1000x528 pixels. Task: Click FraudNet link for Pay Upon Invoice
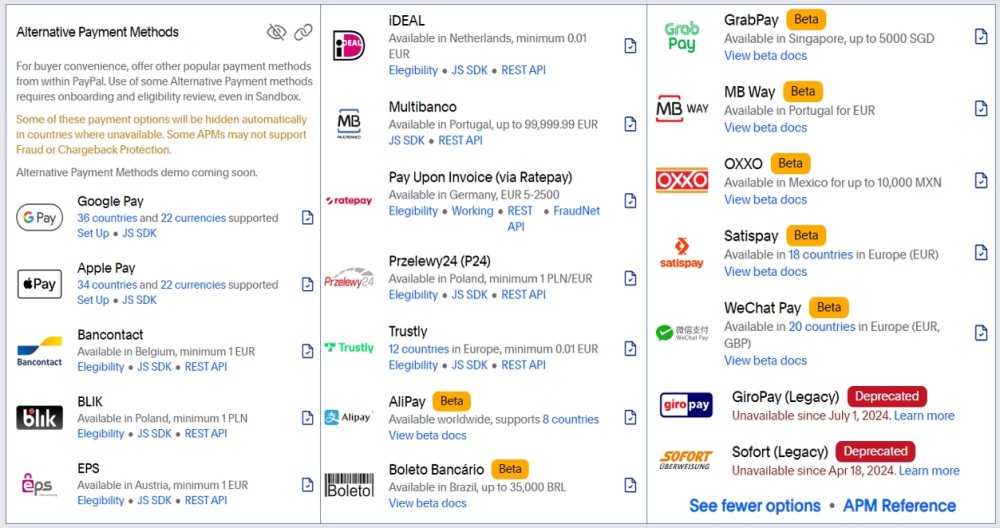[x=577, y=211]
